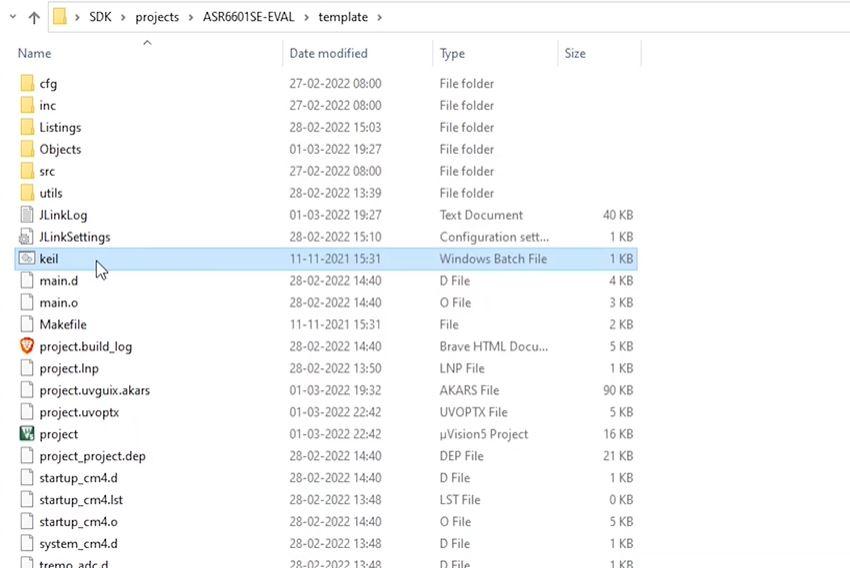The width and height of the screenshot is (850, 568).
Task: Click project.uvoptx file icon
Action: point(27,412)
